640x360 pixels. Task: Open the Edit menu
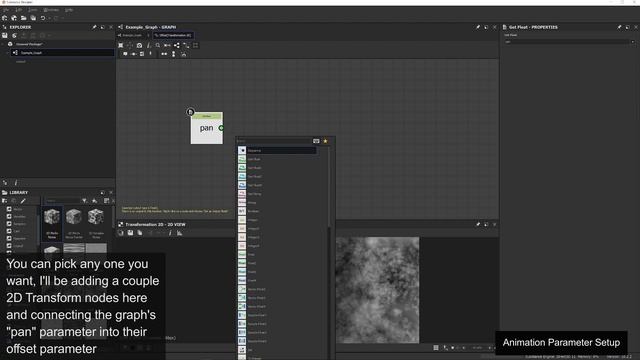pyautogui.click(x=19, y=10)
